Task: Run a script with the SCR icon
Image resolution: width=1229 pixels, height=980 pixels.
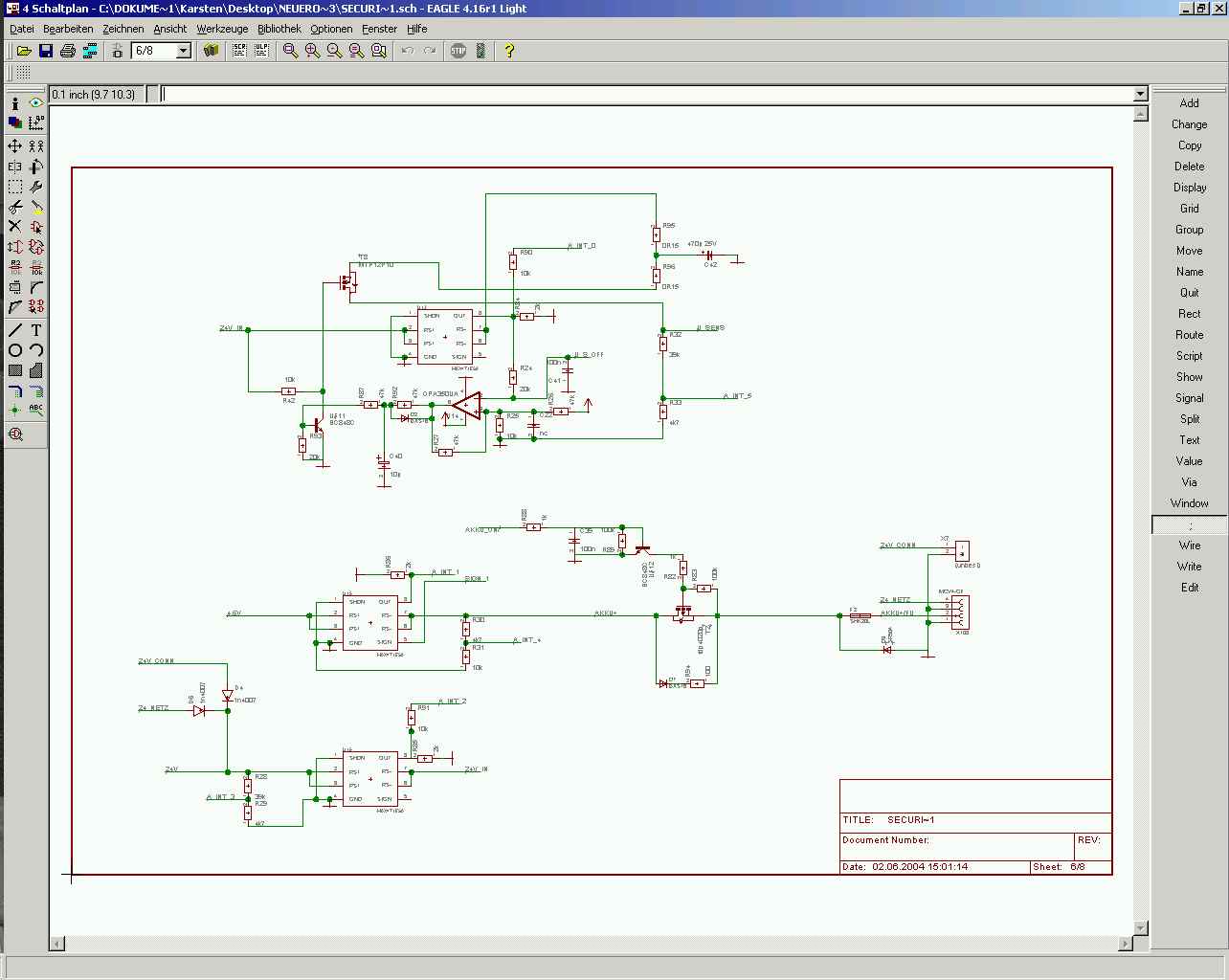Action: 240,51
